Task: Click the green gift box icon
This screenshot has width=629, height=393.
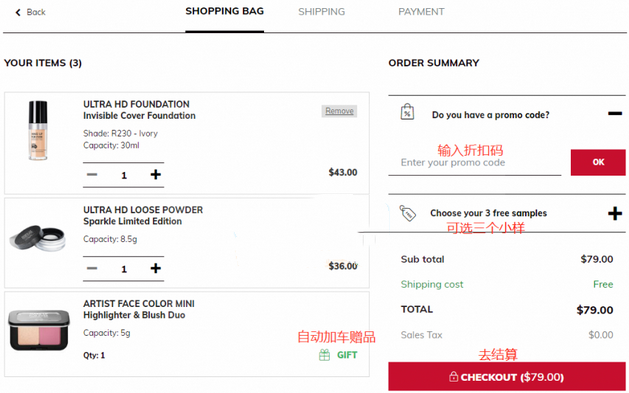Action: (325, 355)
